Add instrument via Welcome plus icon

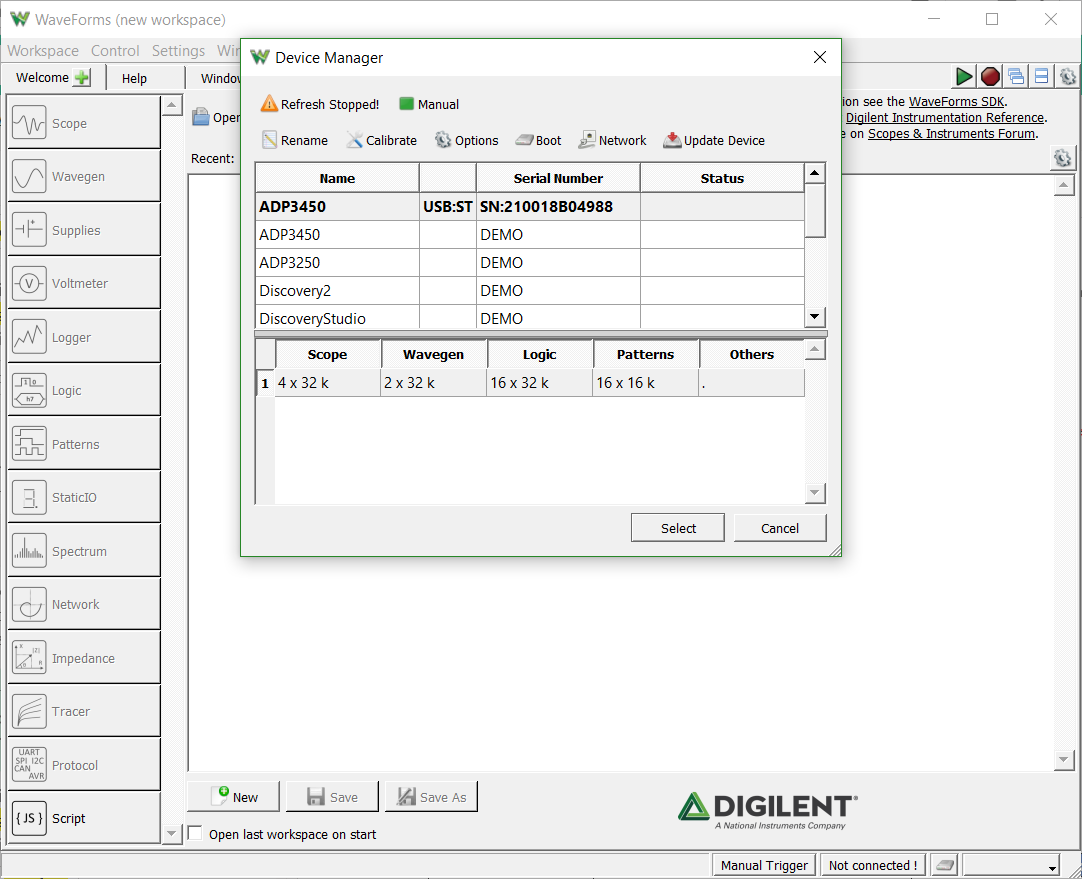pyautogui.click(x=82, y=77)
